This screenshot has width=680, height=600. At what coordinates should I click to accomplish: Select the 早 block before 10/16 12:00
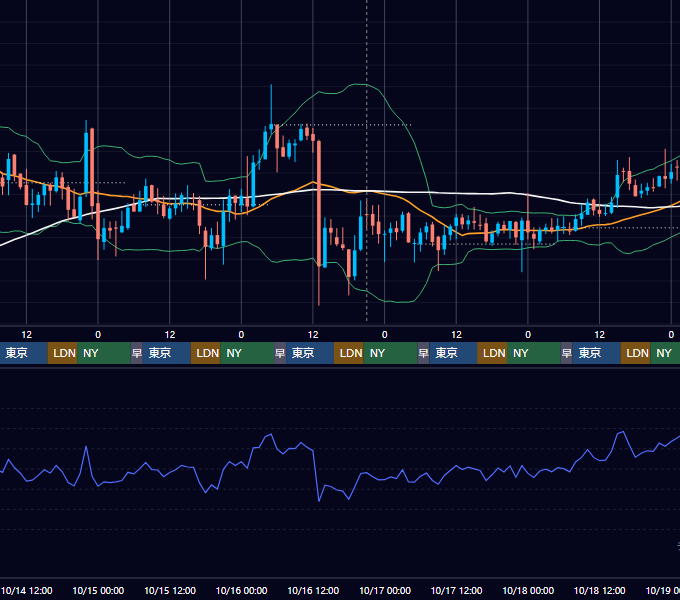[x=280, y=353]
